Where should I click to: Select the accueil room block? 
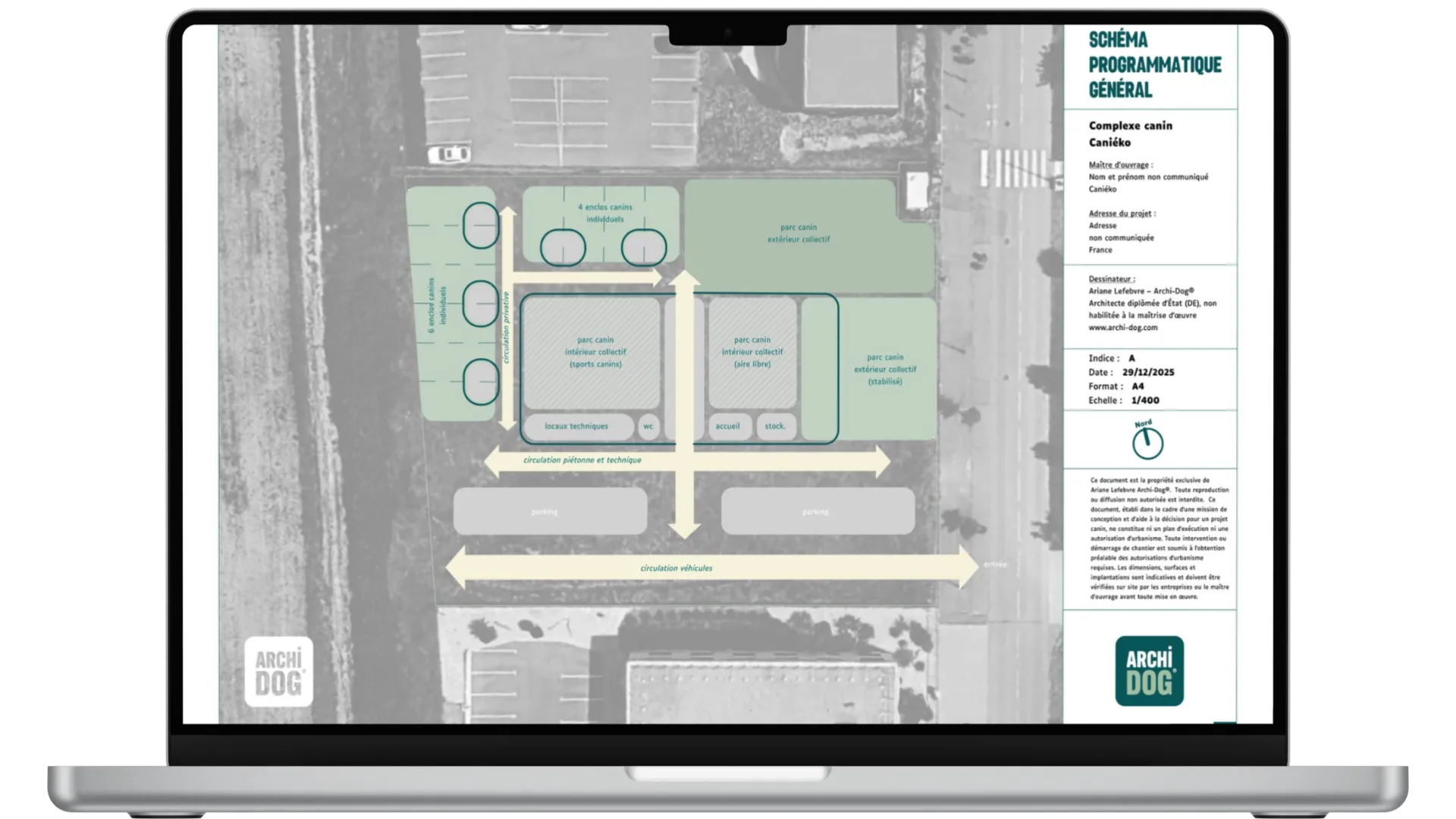tap(728, 426)
